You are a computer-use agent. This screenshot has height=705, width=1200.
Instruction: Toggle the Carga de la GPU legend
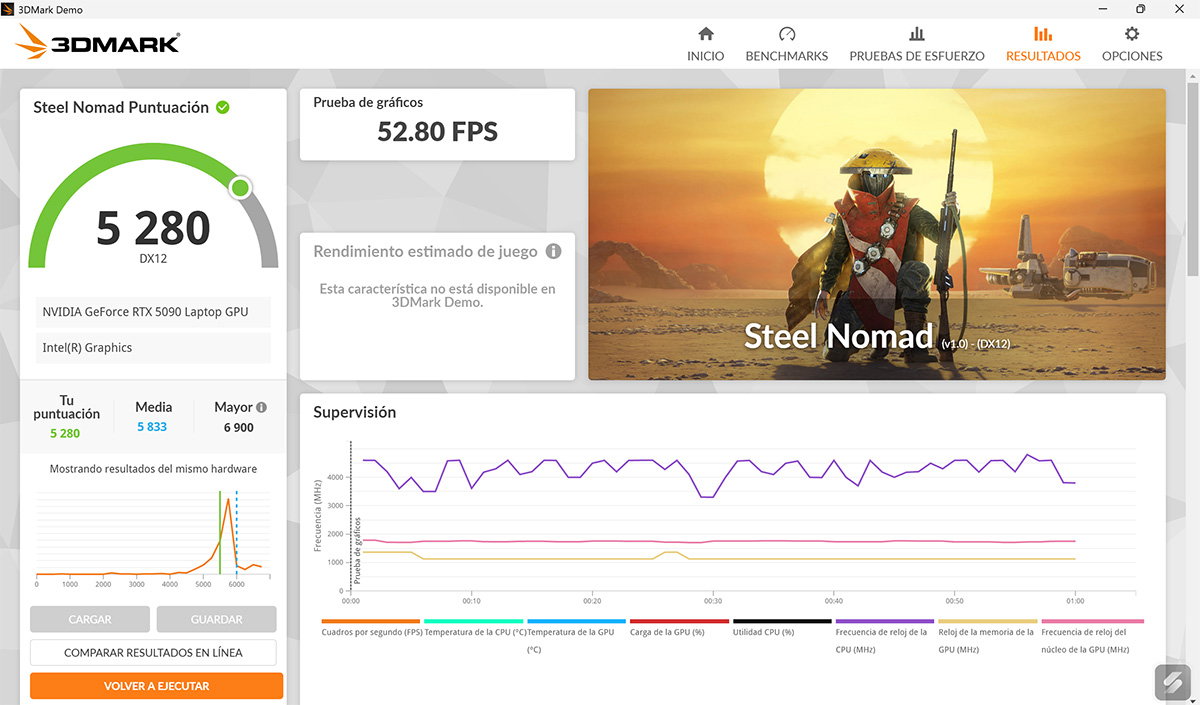tap(680, 628)
